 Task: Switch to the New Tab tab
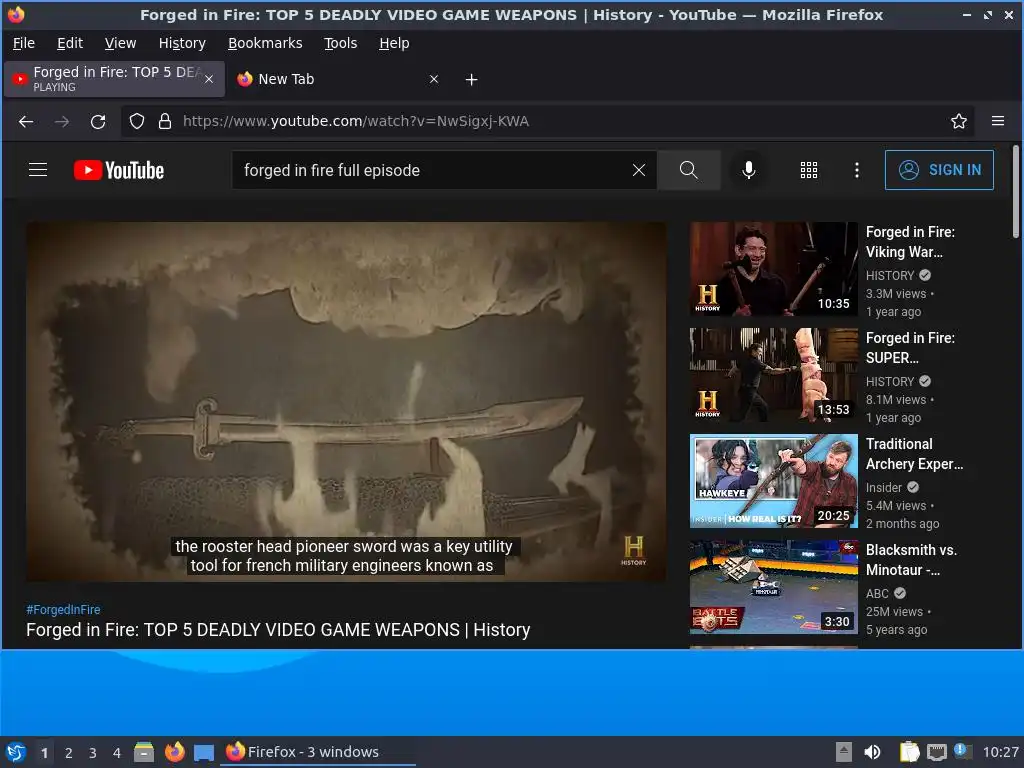338,79
